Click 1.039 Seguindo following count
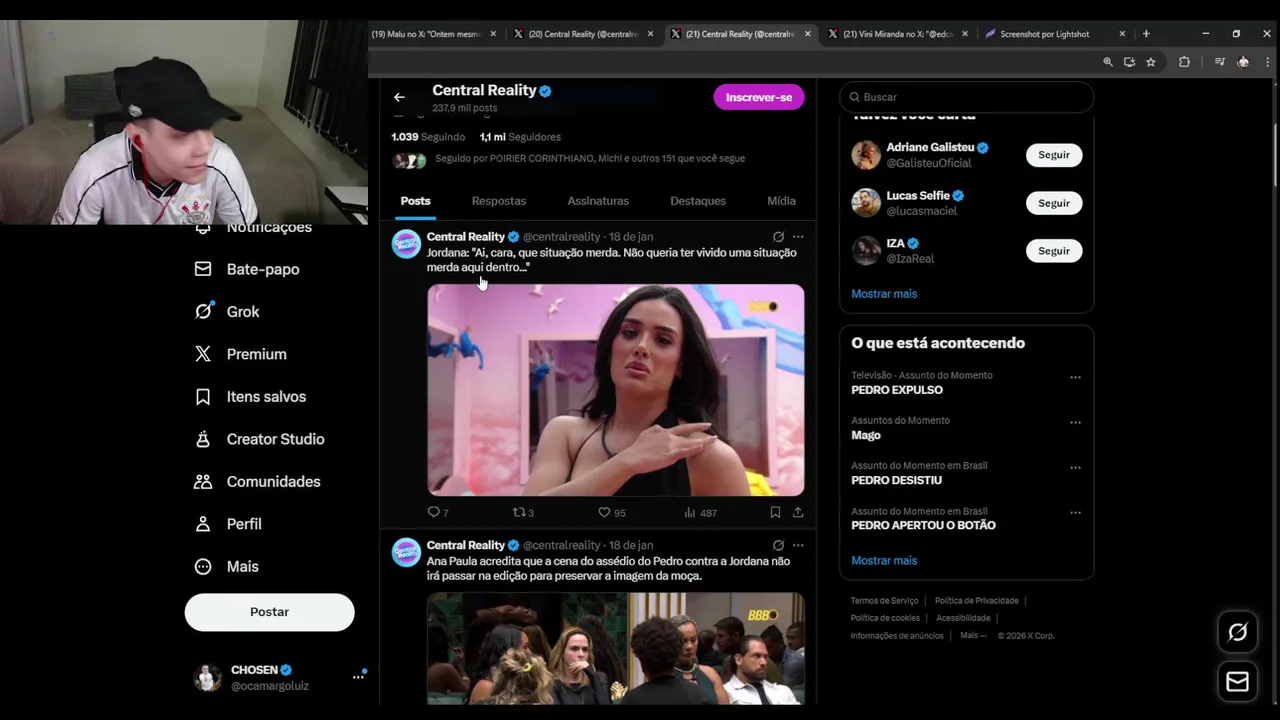The width and height of the screenshot is (1280, 720). click(x=428, y=137)
